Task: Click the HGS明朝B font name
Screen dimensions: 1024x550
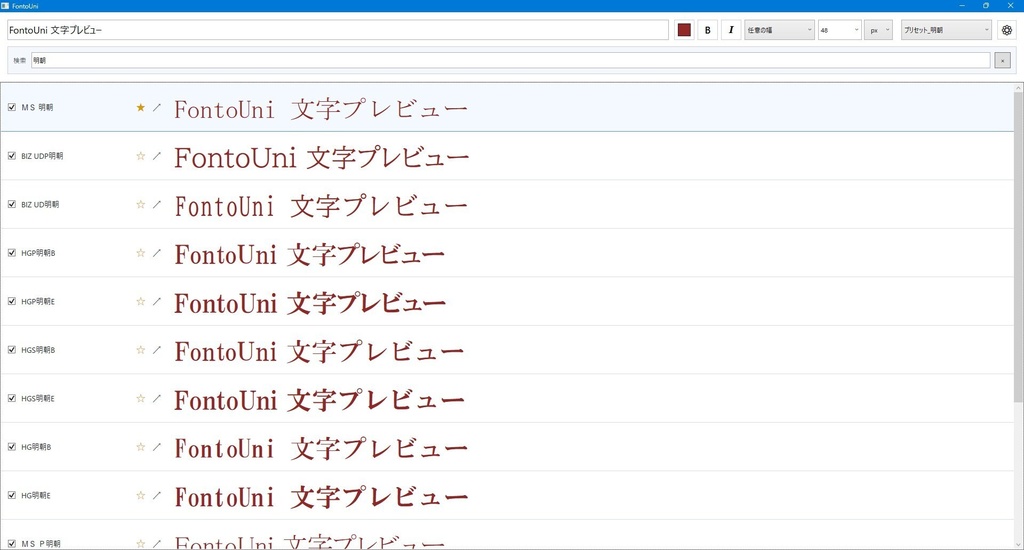Action: 39,349
